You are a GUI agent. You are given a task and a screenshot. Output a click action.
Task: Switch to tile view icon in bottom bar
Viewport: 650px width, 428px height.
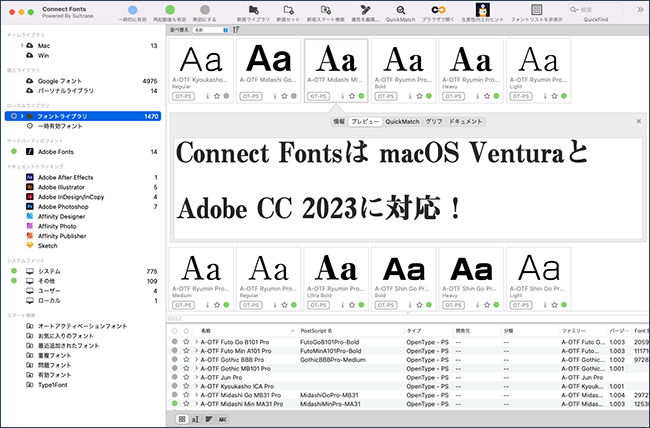tap(182, 419)
